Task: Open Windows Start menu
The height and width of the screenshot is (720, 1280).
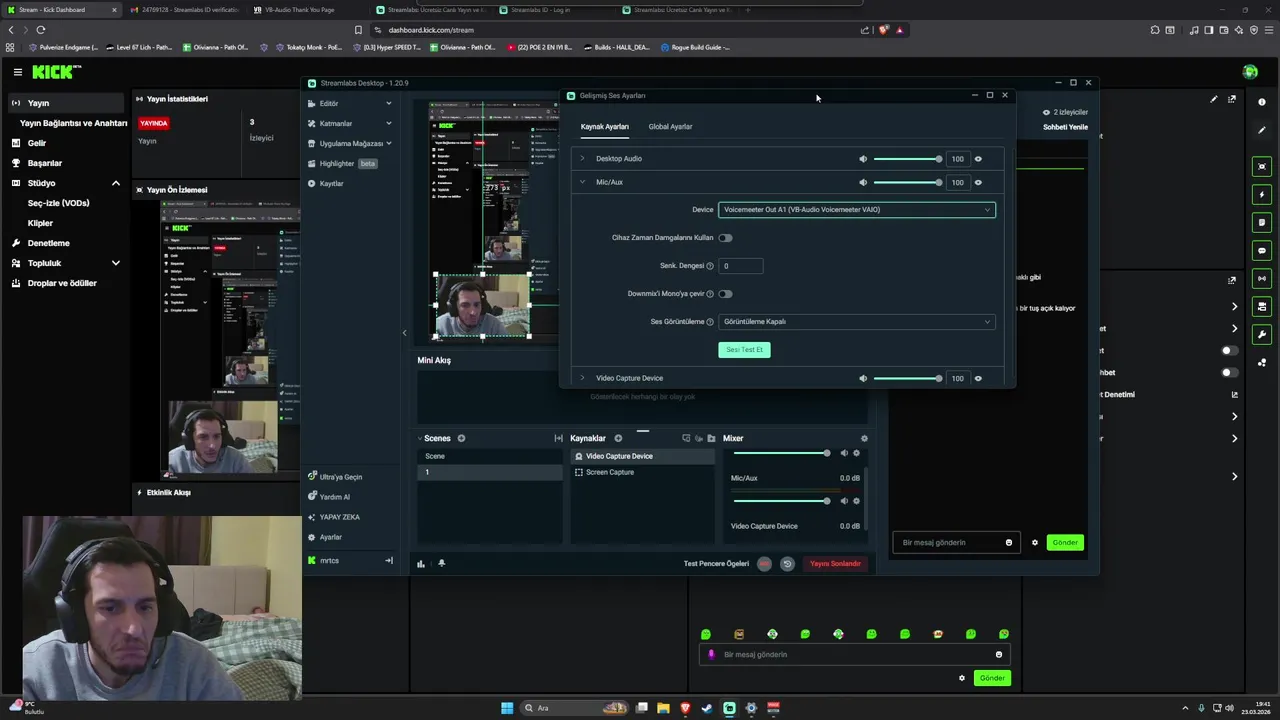Action: (x=507, y=708)
